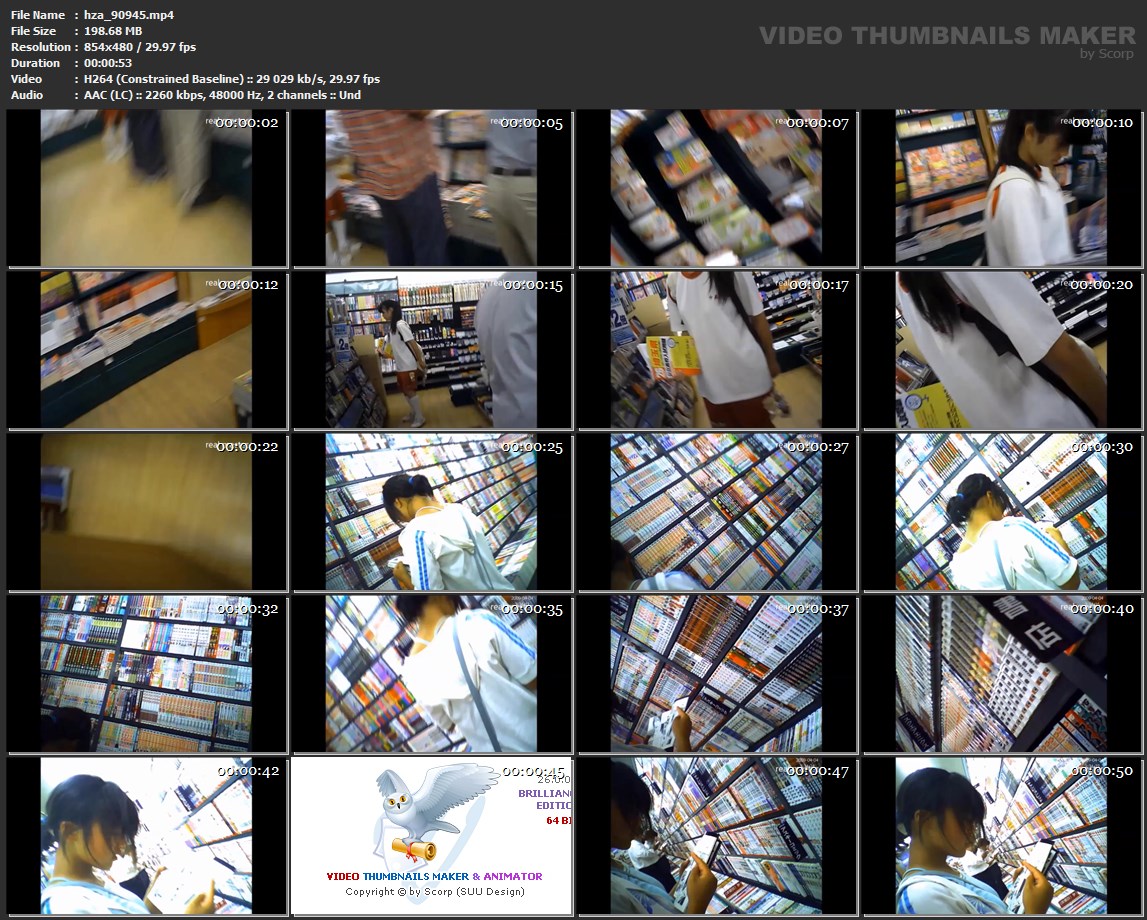Select the frame stamped 00:00:10
This screenshot has height=920, width=1147.
coord(1002,188)
